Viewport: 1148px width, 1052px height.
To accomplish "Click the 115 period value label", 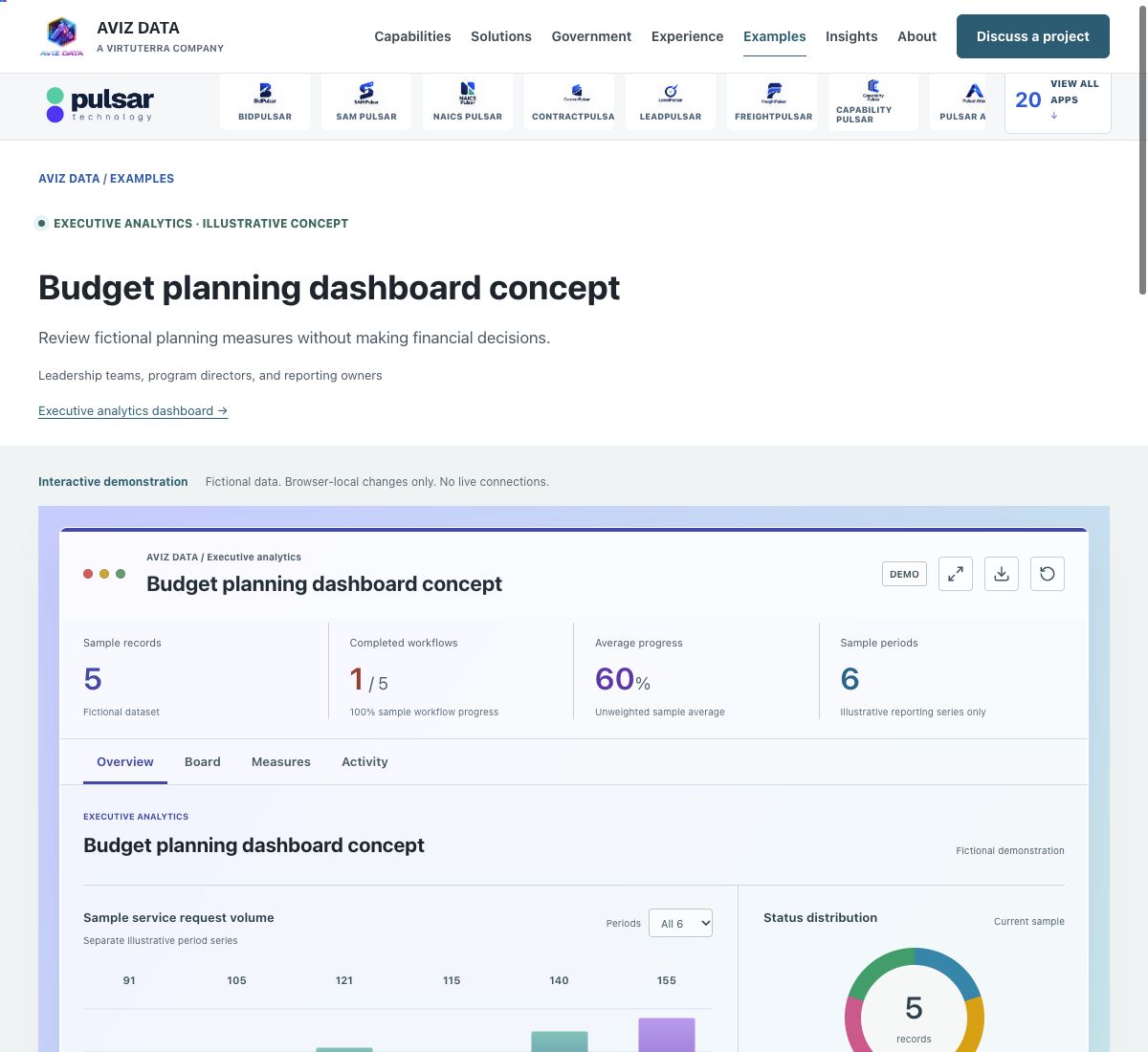I will 452,980.
